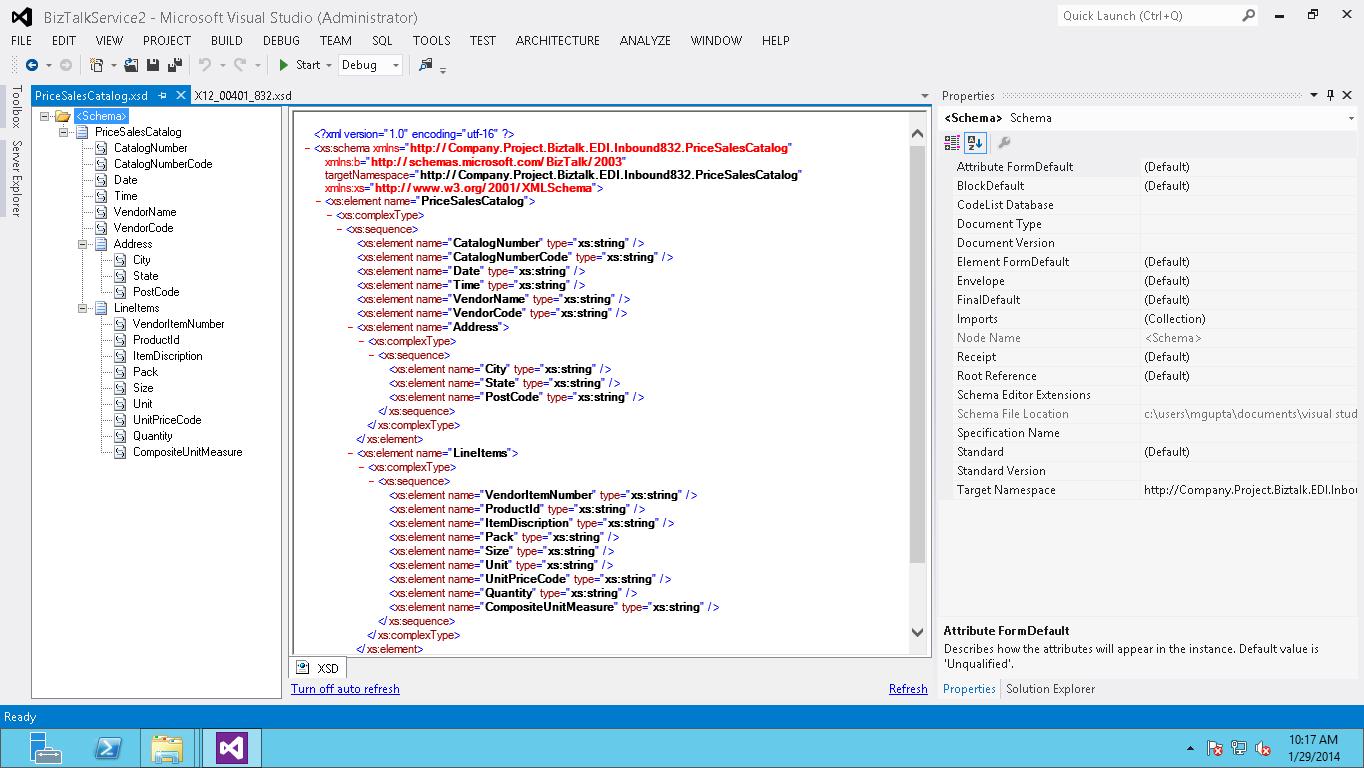Image resolution: width=1364 pixels, height=768 pixels.
Task: Click the Save toolbar icon
Action: coord(153,65)
